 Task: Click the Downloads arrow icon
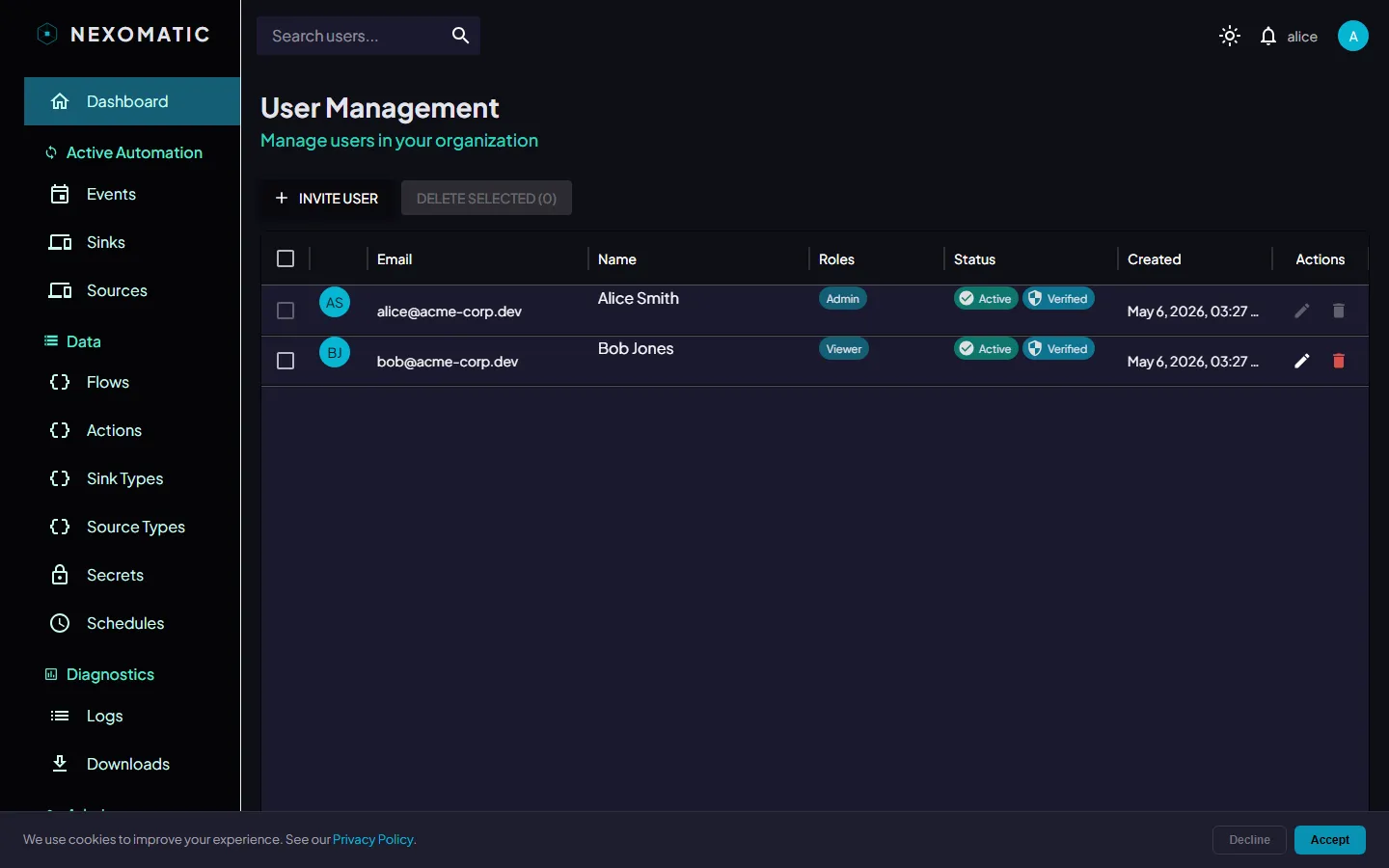tap(60, 764)
